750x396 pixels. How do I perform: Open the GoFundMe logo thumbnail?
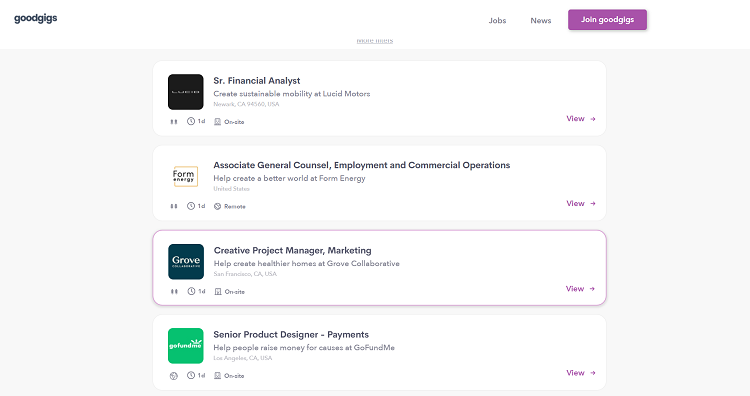coord(186,346)
